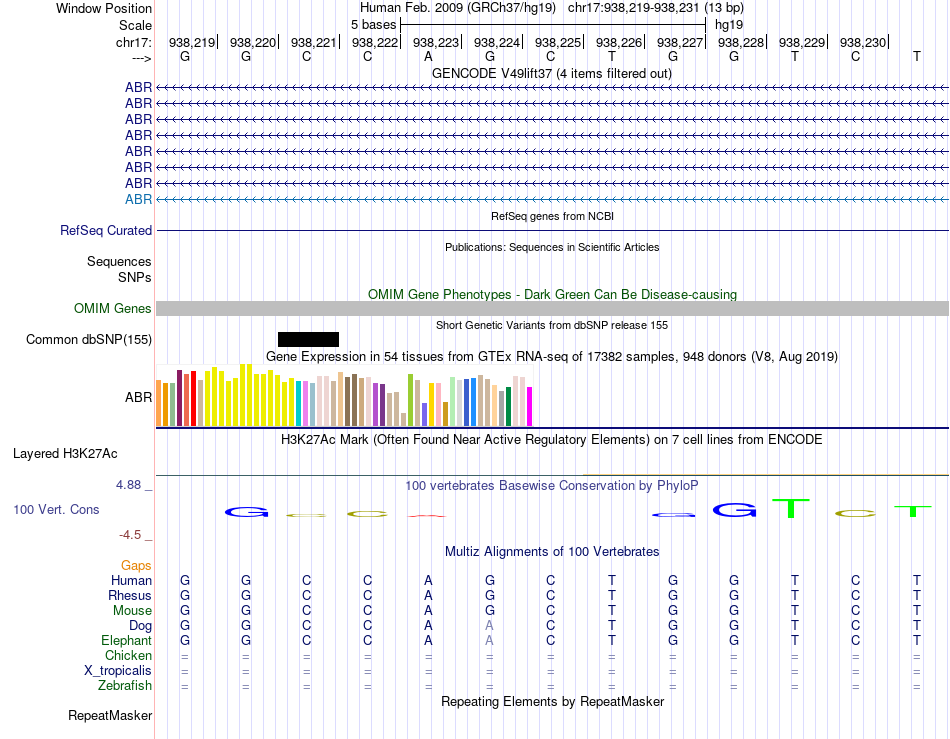Click the RefSeq Curated track label
The width and height of the screenshot is (950, 739).
pos(105,230)
